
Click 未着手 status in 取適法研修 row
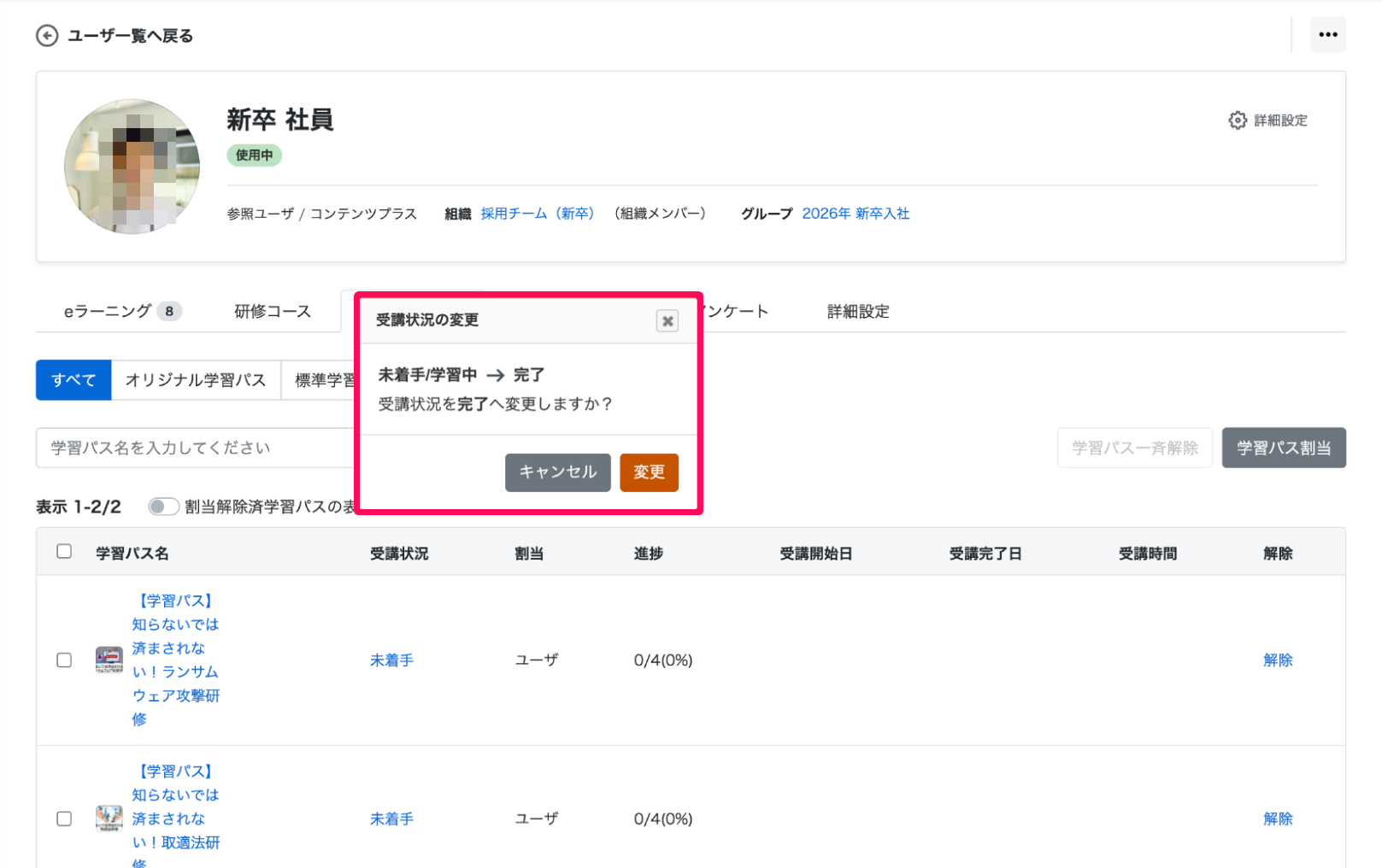click(391, 818)
